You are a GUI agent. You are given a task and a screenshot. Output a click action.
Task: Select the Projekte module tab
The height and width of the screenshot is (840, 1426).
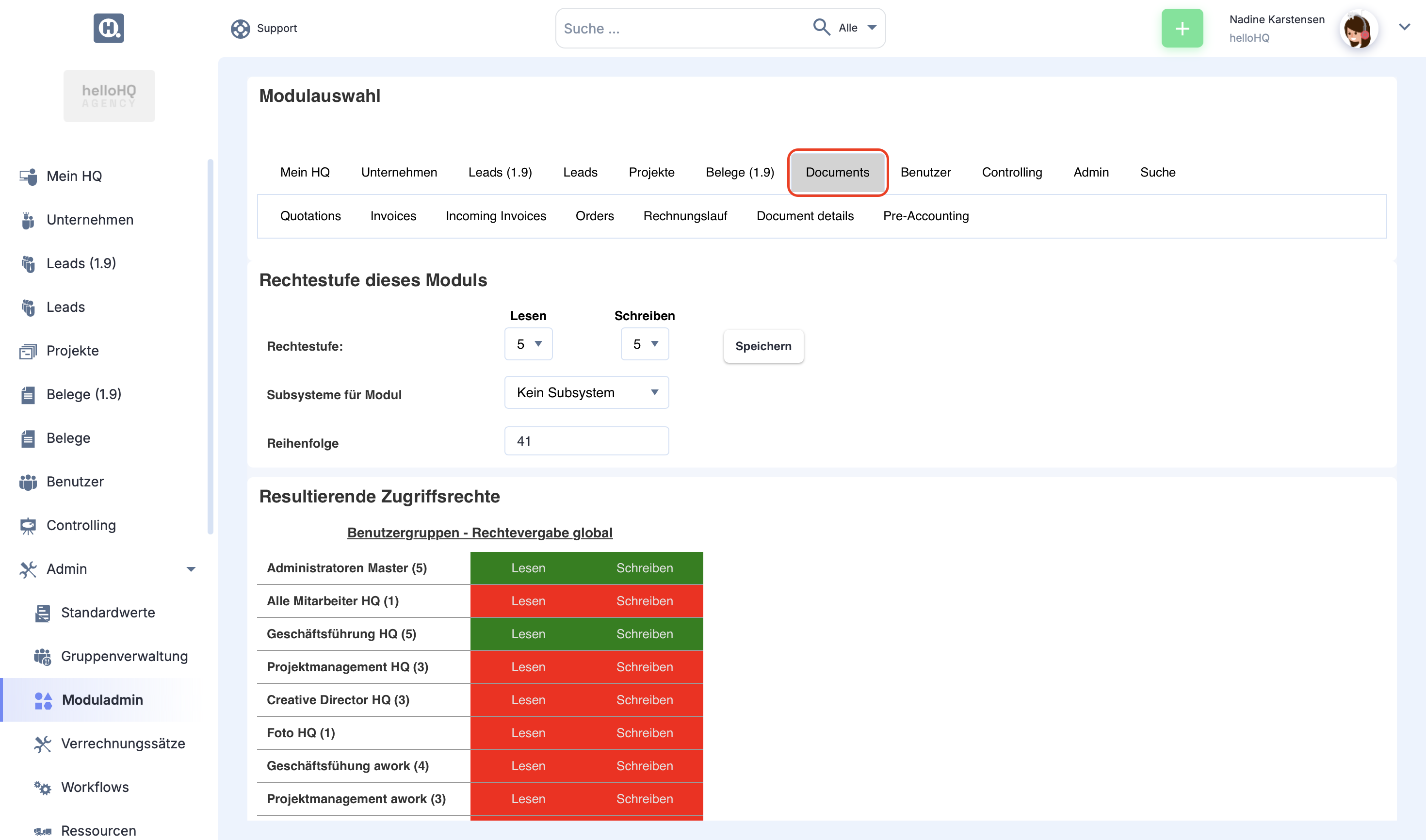(x=651, y=172)
